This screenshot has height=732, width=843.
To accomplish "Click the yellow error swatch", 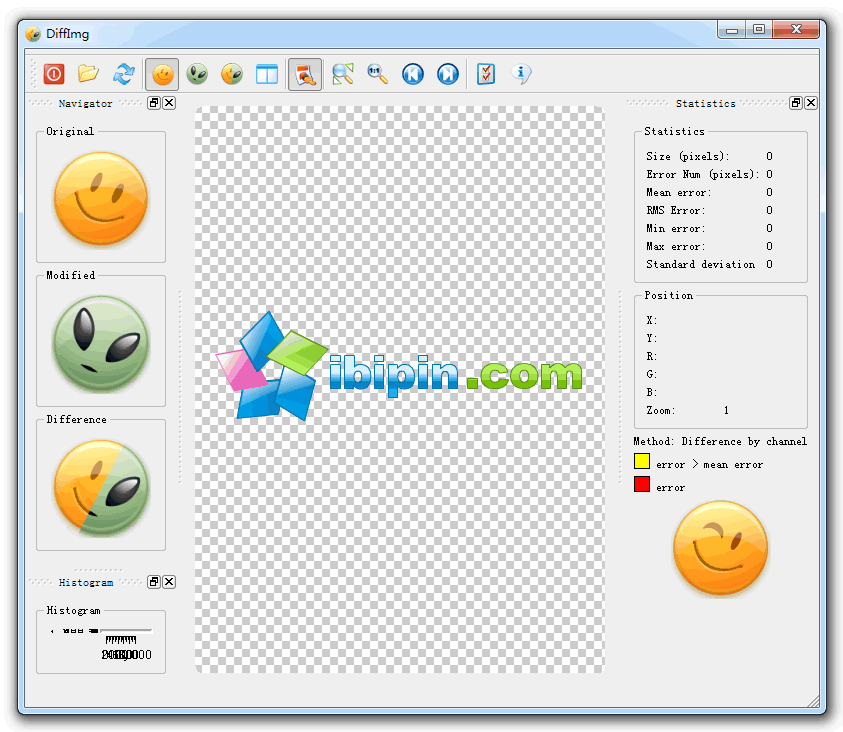I will pos(642,461).
